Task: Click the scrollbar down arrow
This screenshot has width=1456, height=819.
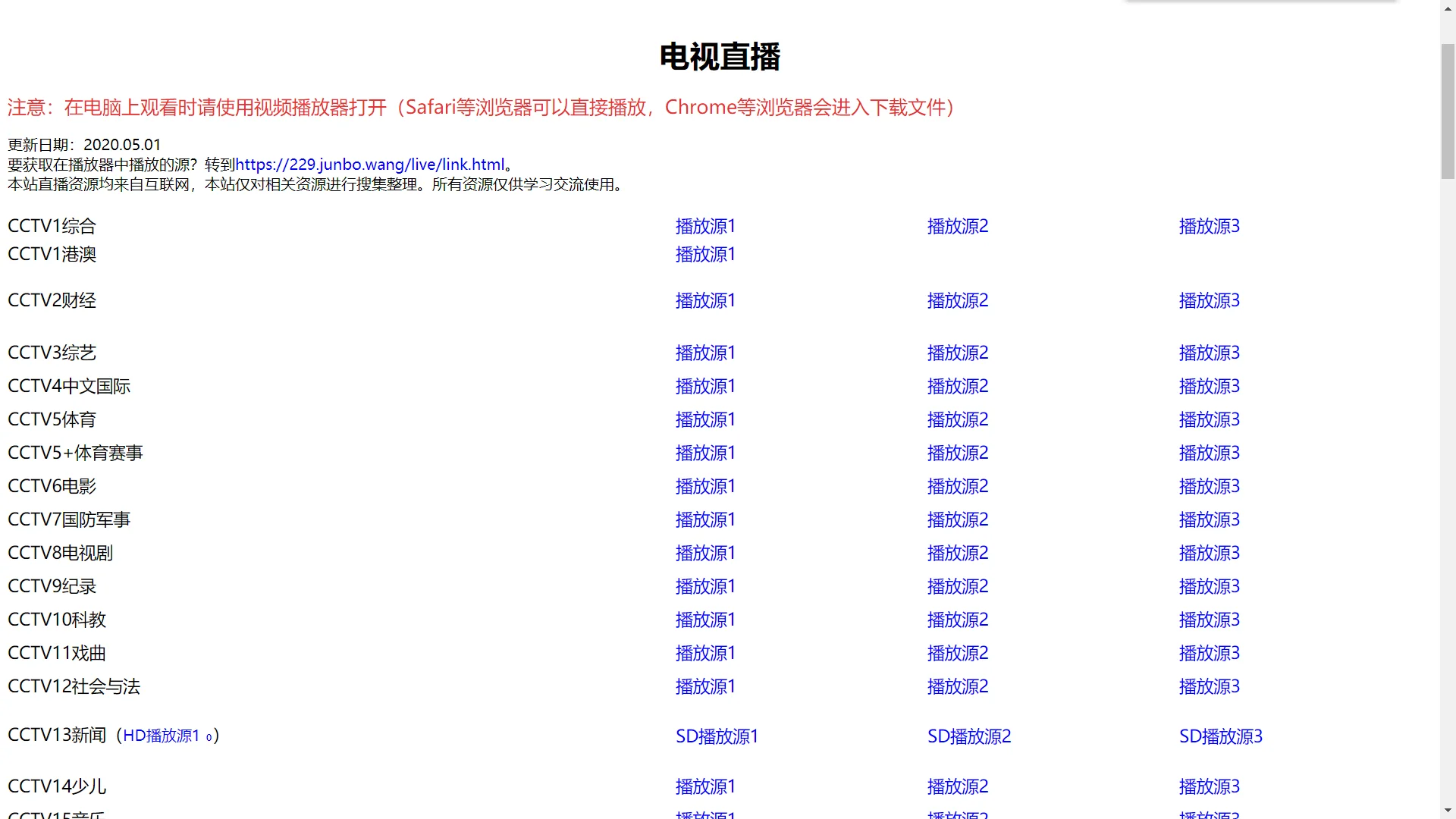Action: [x=1448, y=811]
